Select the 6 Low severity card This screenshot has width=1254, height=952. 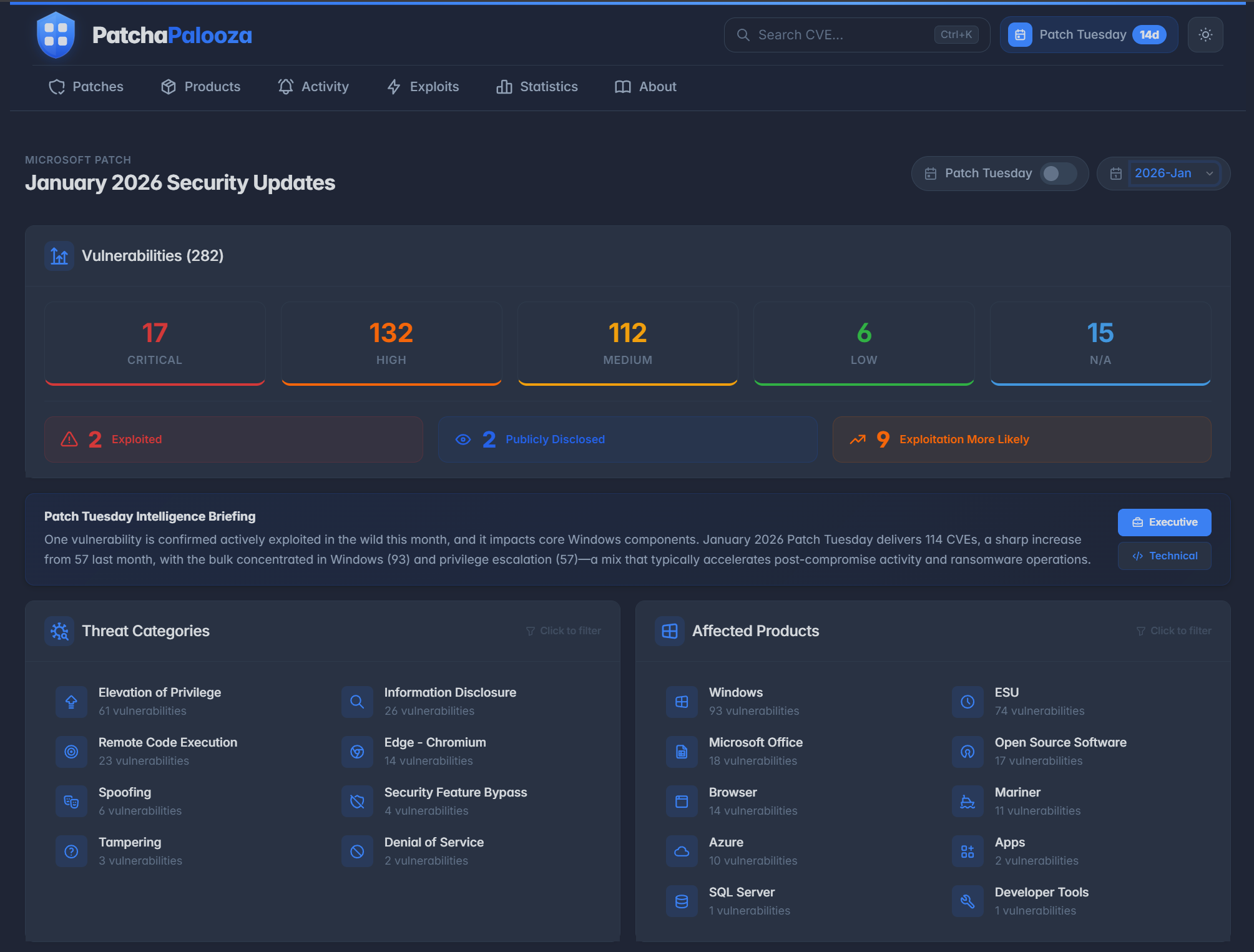(864, 343)
